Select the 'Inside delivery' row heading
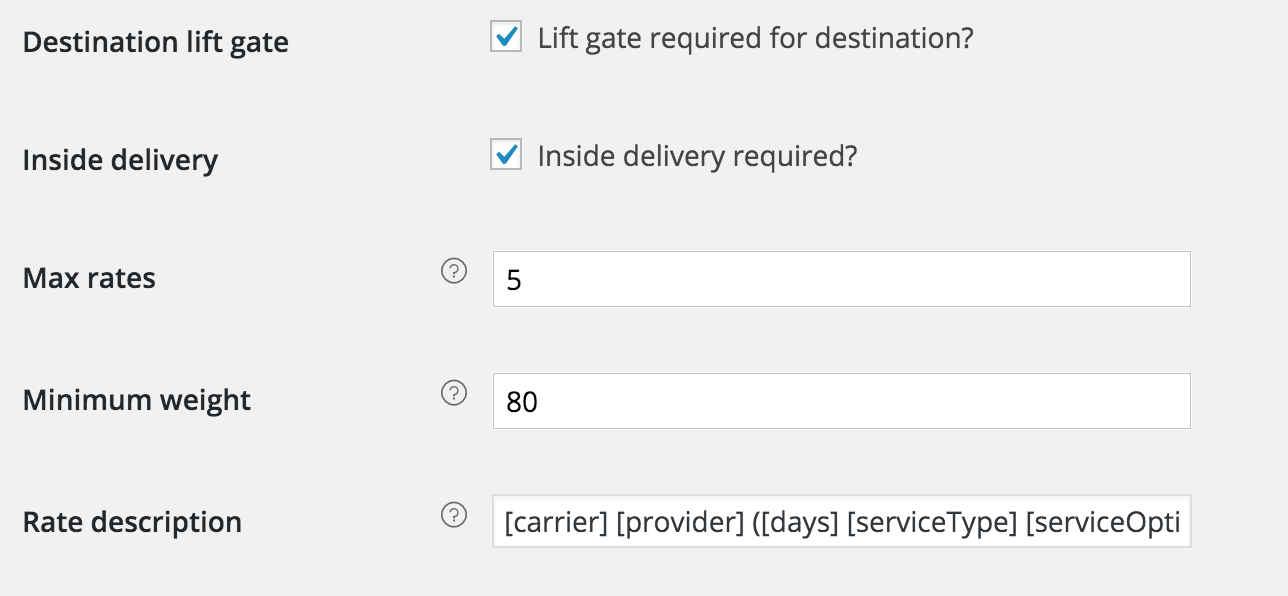Image resolution: width=1288 pixels, height=596 pixels. click(x=120, y=161)
